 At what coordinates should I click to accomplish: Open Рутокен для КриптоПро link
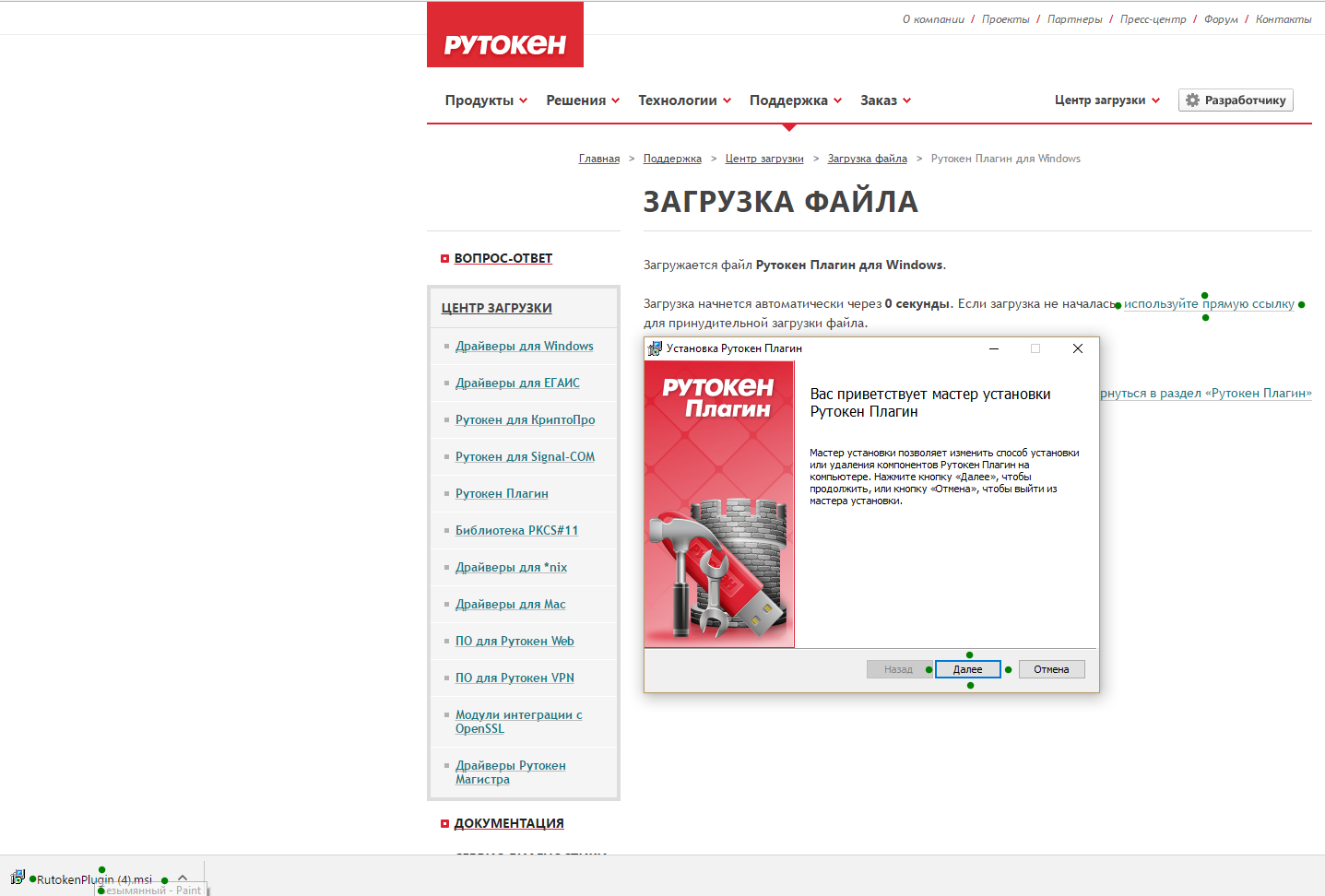[526, 419]
